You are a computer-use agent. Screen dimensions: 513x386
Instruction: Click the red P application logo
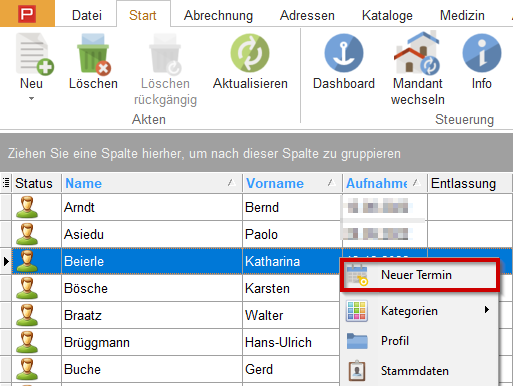pyautogui.click(x=27, y=14)
